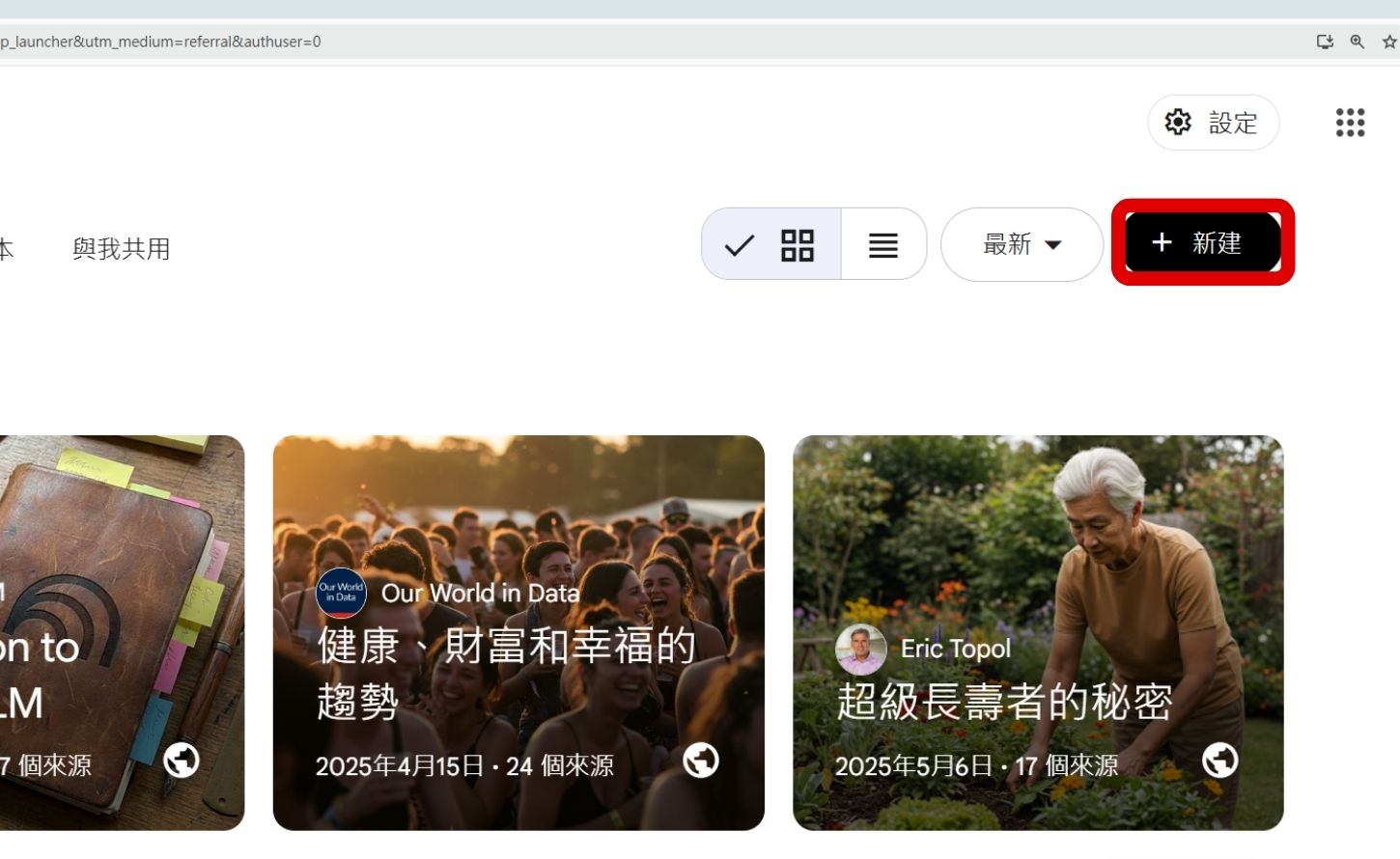
Task: Click the globe icon on the leftmost notebook card
Action: (x=180, y=761)
